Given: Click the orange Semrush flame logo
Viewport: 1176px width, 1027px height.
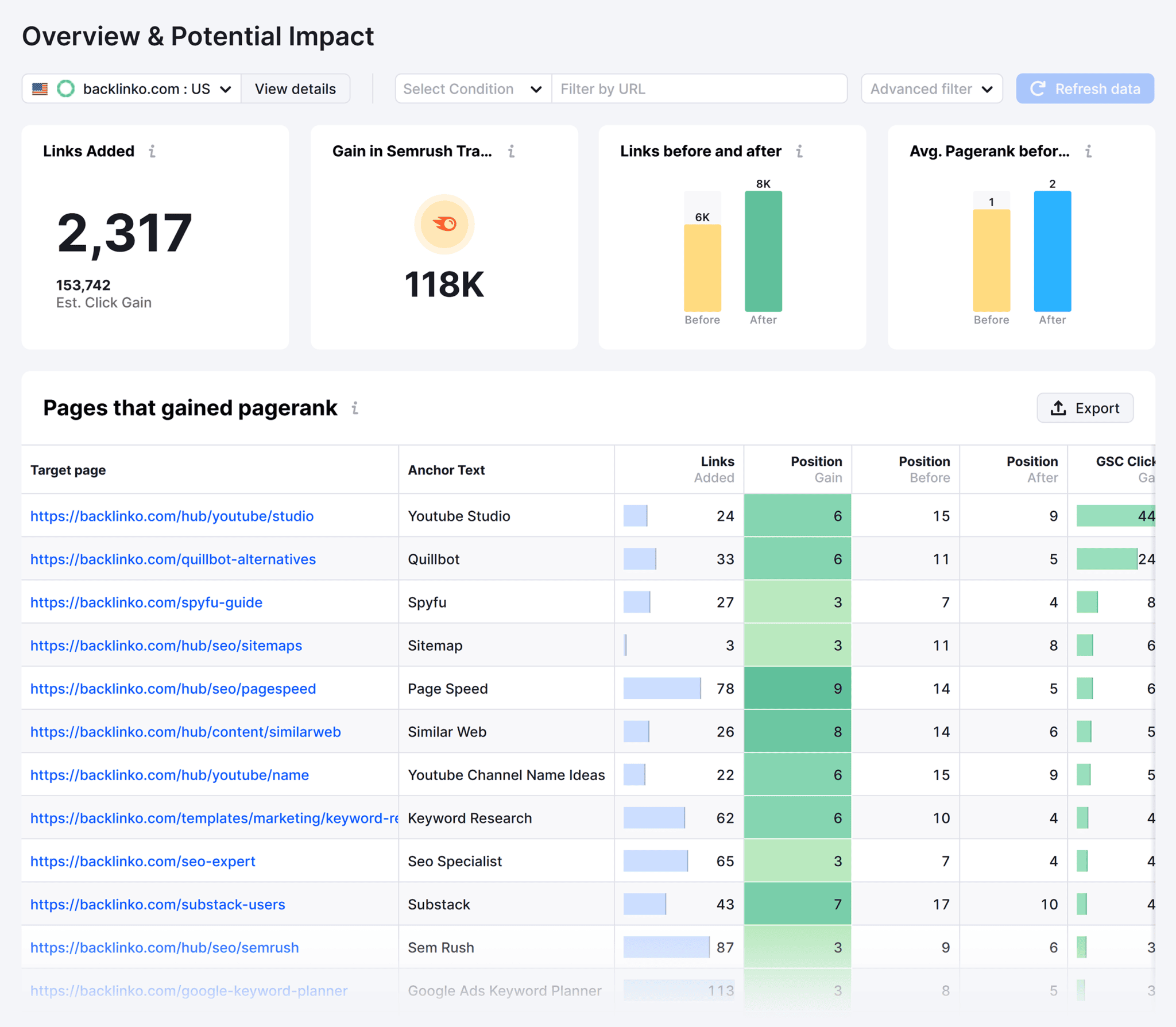Looking at the screenshot, I should pyautogui.click(x=444, y=224).
